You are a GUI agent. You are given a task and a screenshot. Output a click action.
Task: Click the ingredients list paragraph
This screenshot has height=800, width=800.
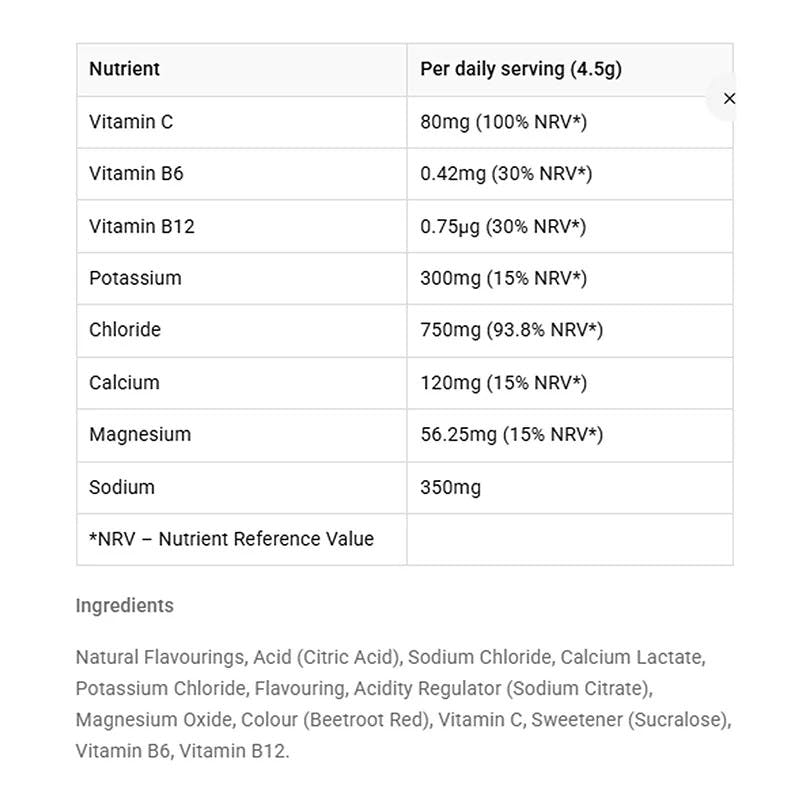pos(403,704)
